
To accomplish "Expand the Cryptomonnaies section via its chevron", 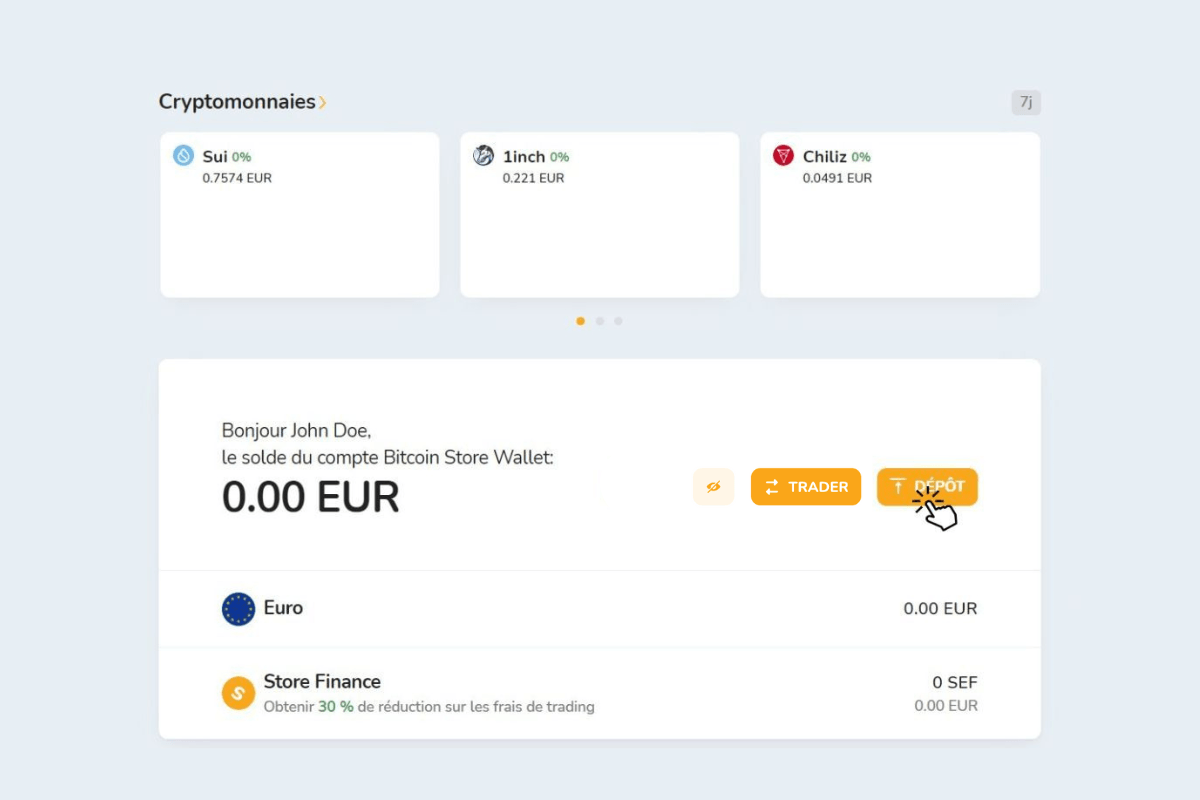I will [323, 101].
